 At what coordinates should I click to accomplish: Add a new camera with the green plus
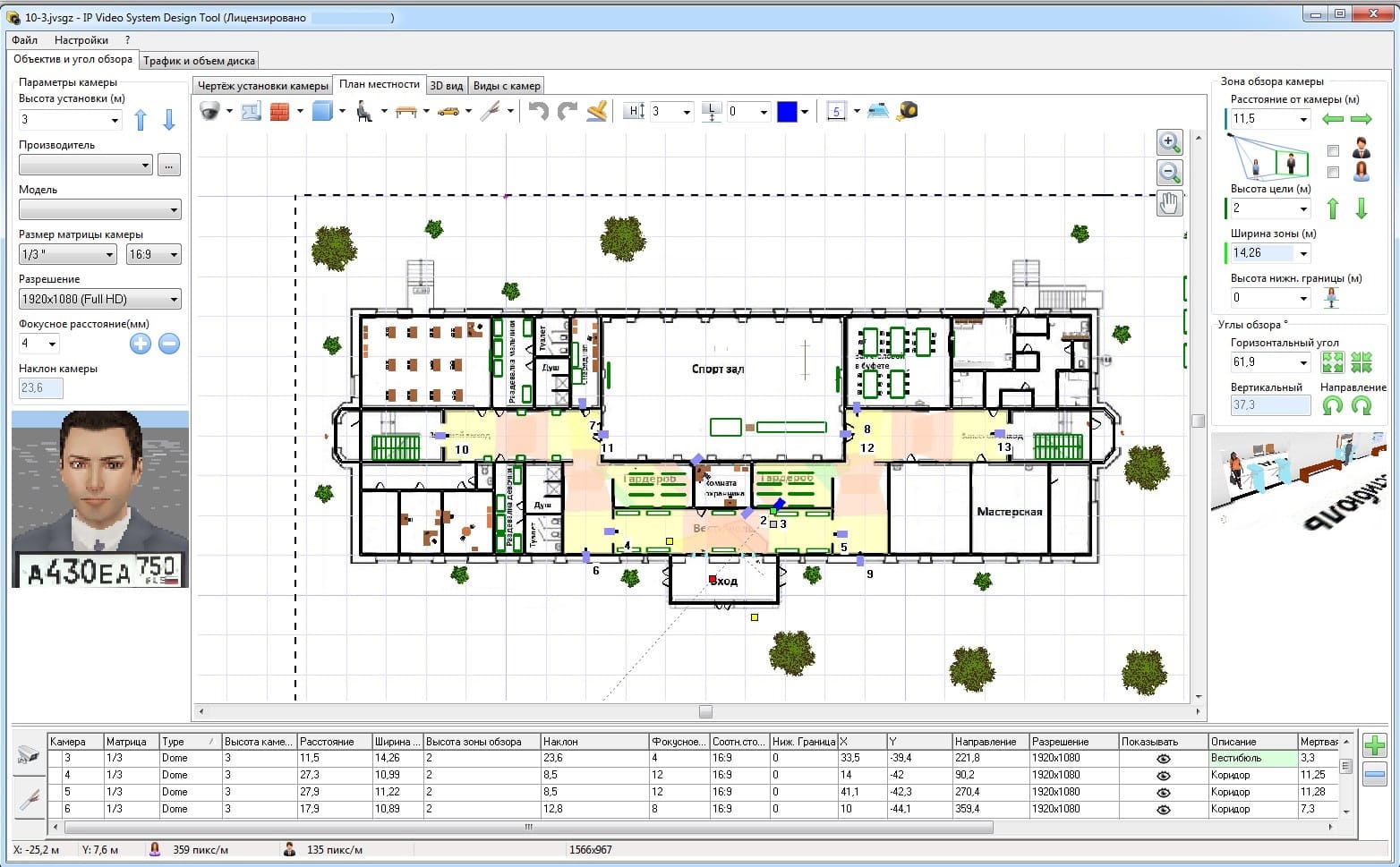tap(1374, 744)
